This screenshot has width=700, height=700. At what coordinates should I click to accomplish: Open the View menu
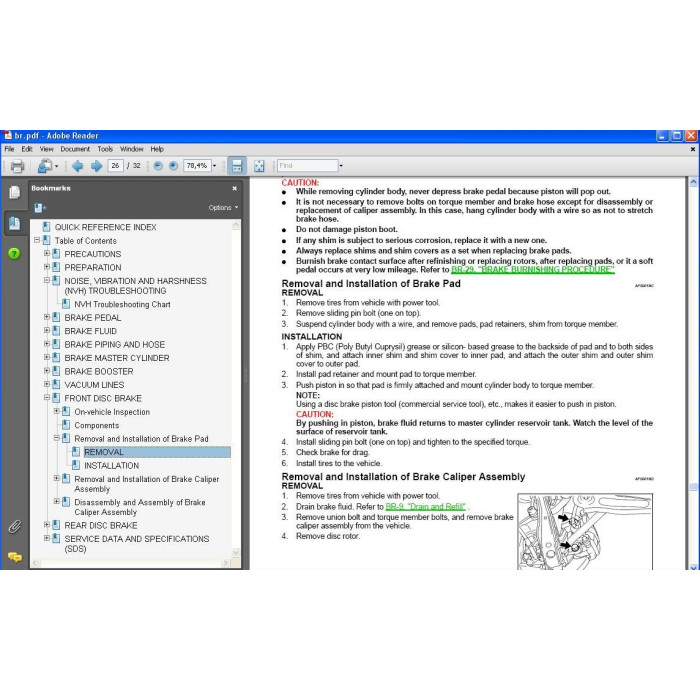pyautogui.click(x=46, y=149)
